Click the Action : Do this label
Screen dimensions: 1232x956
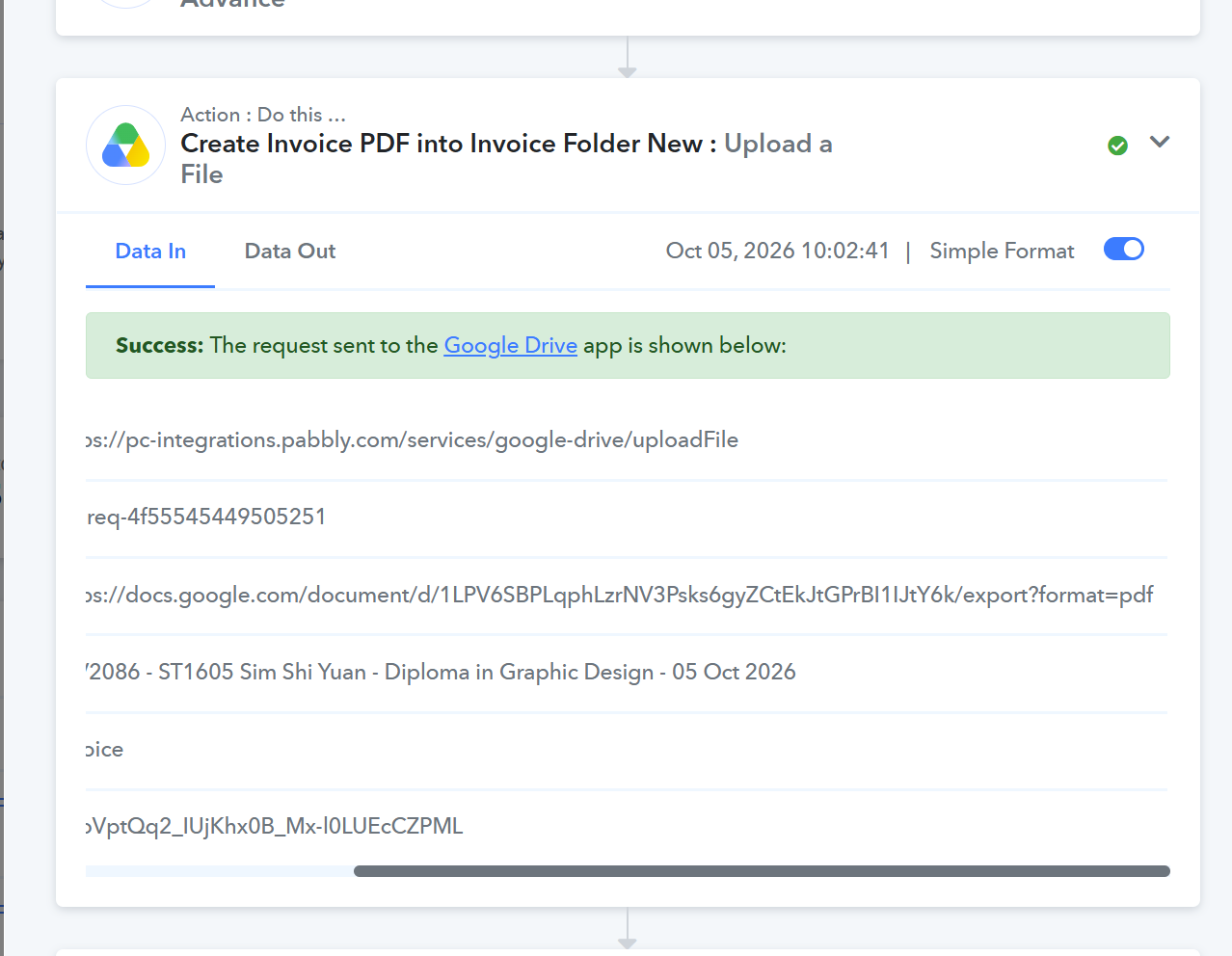[263, 115]
